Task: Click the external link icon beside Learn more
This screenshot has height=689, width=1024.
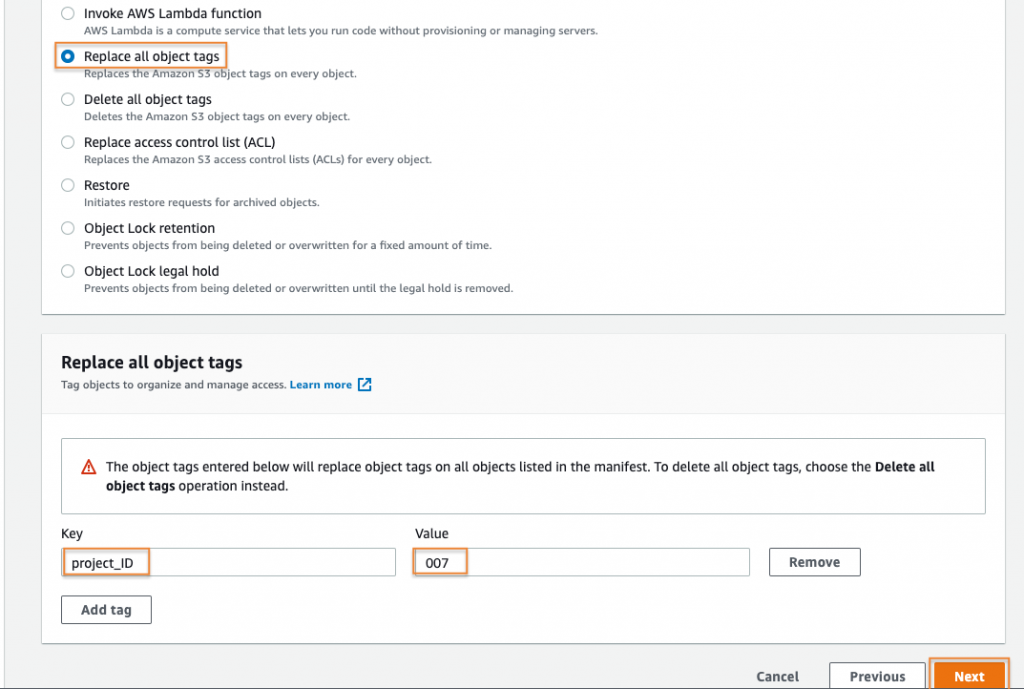Action: click(x=363, y=384)
